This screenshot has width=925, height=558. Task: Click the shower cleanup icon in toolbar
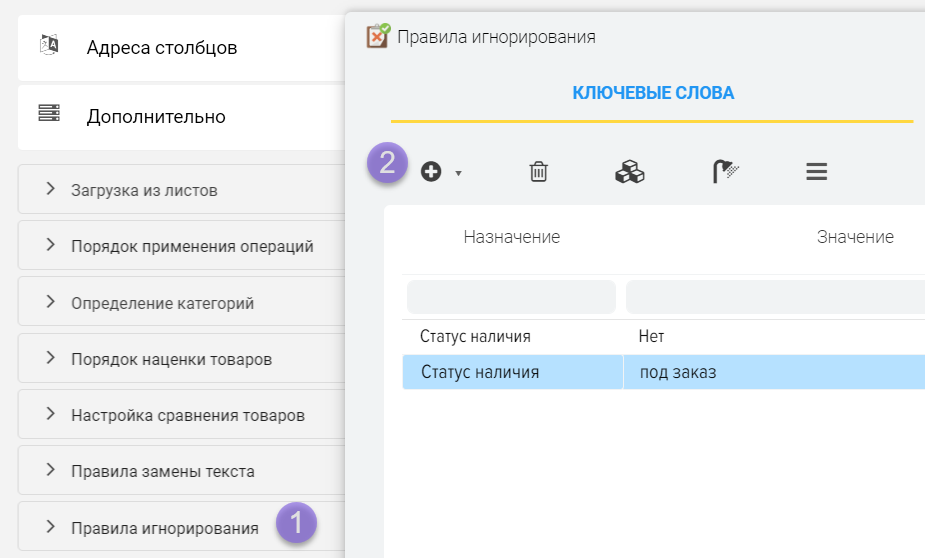coord(726,172)
